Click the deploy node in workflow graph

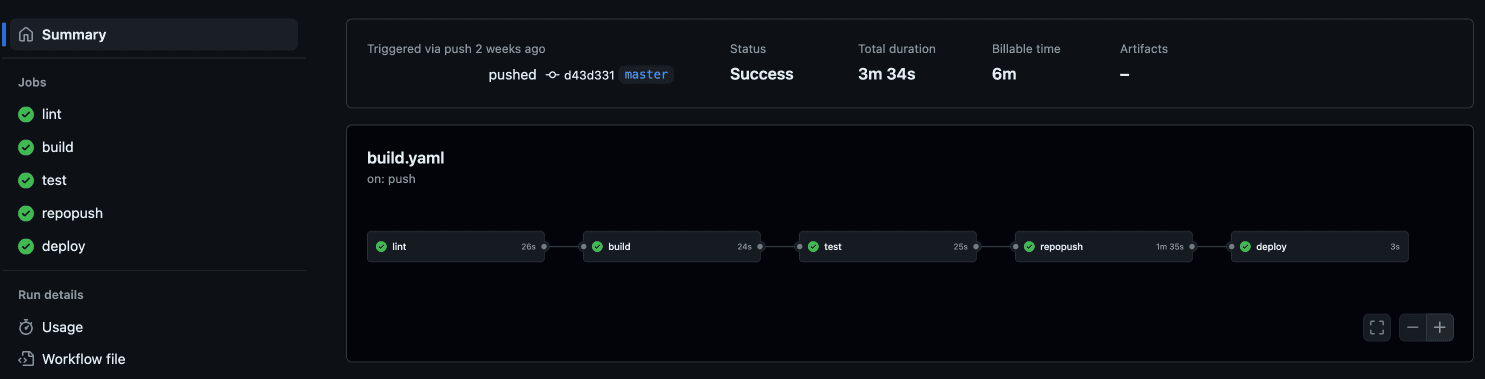(1320, 246)
